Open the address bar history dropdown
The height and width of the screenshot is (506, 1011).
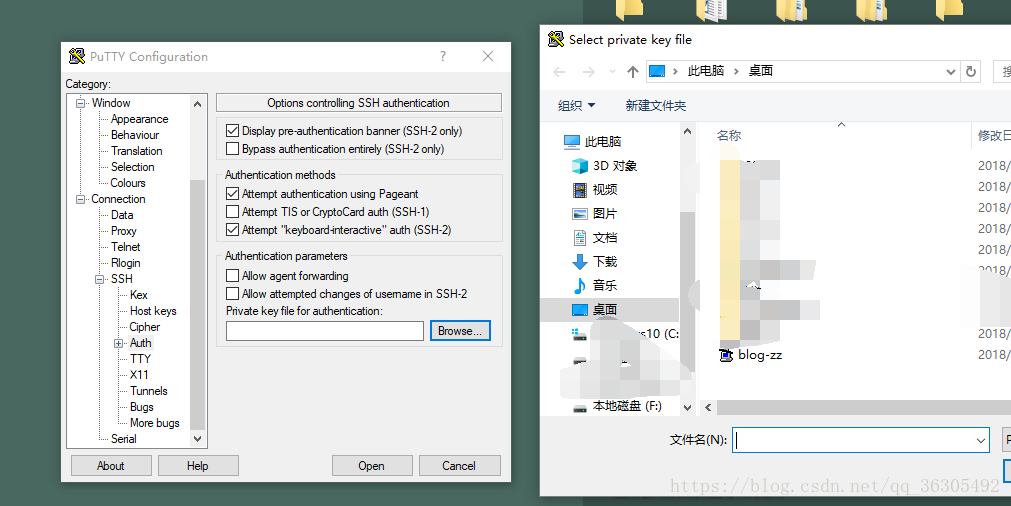coord(950,72)
